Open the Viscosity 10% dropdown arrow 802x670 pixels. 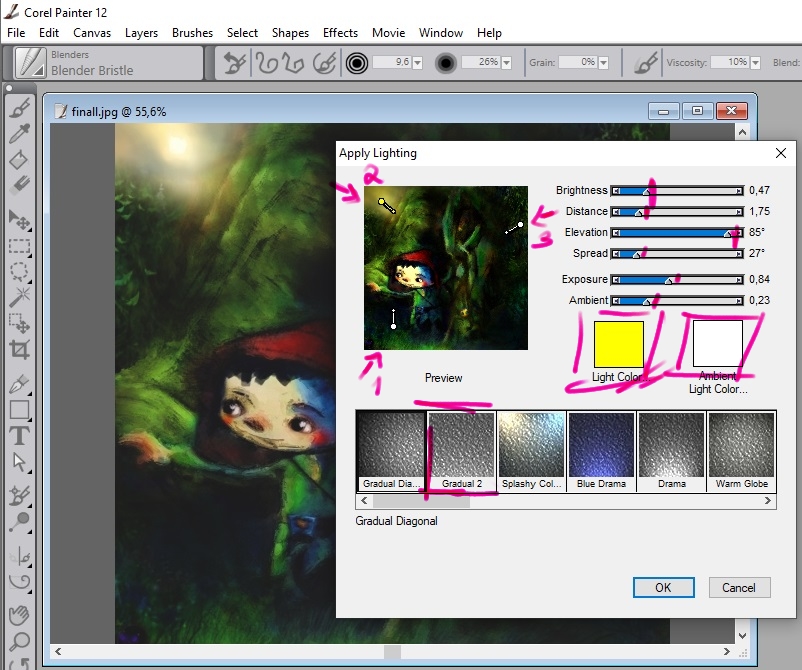point(755,63)
